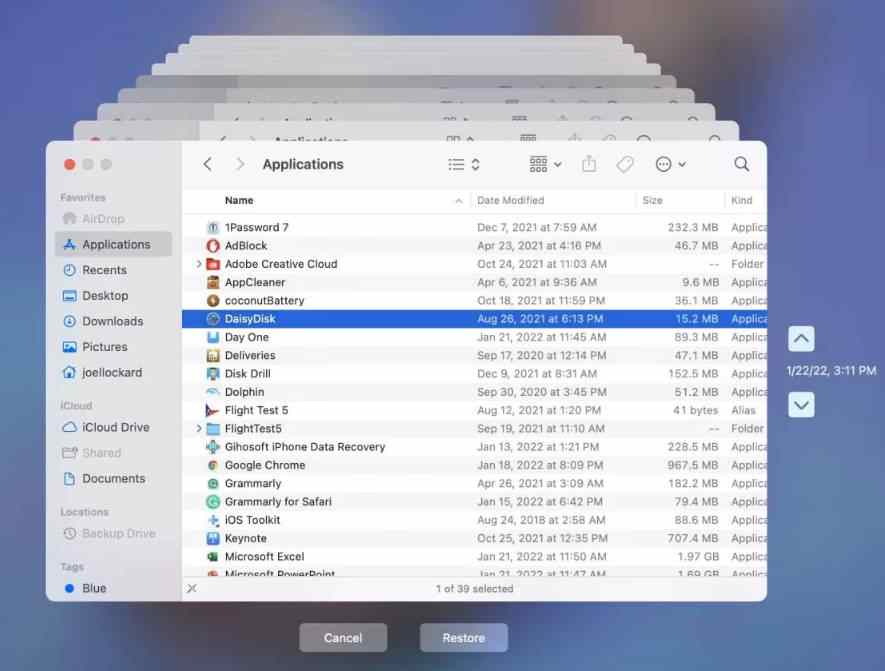Select the Grammarly app icon
This screenshot has width=885, height=671.
(x=213, y=484)
